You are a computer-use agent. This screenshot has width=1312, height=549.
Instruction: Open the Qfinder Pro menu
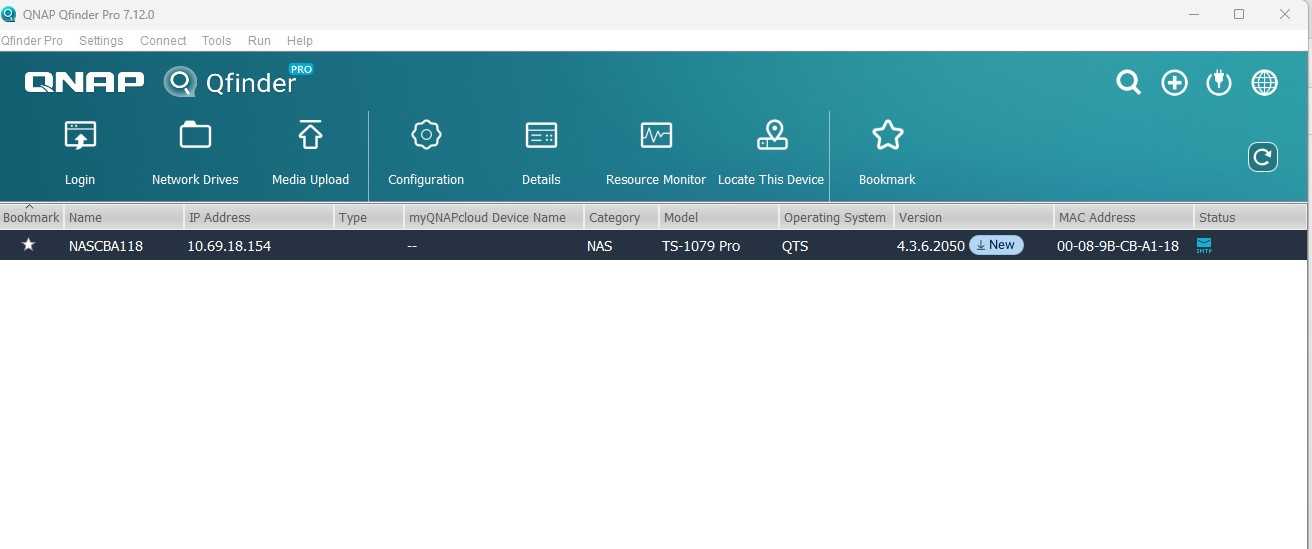click(31, 41)
